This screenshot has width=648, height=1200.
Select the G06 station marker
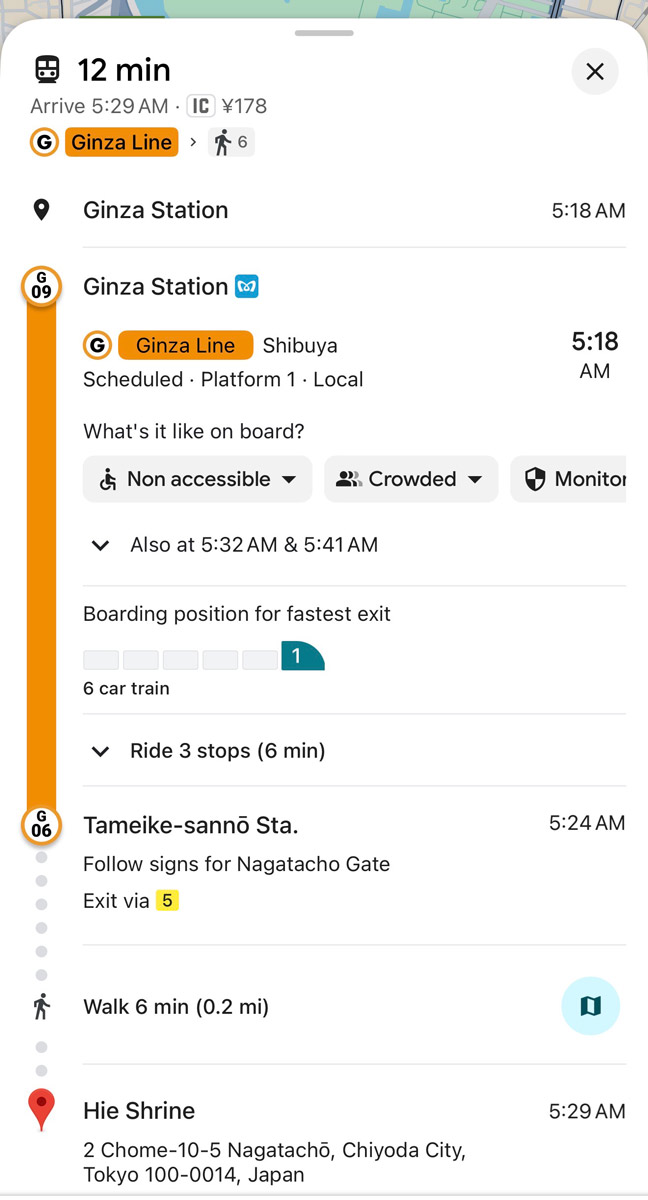click(x=41, y=826)
